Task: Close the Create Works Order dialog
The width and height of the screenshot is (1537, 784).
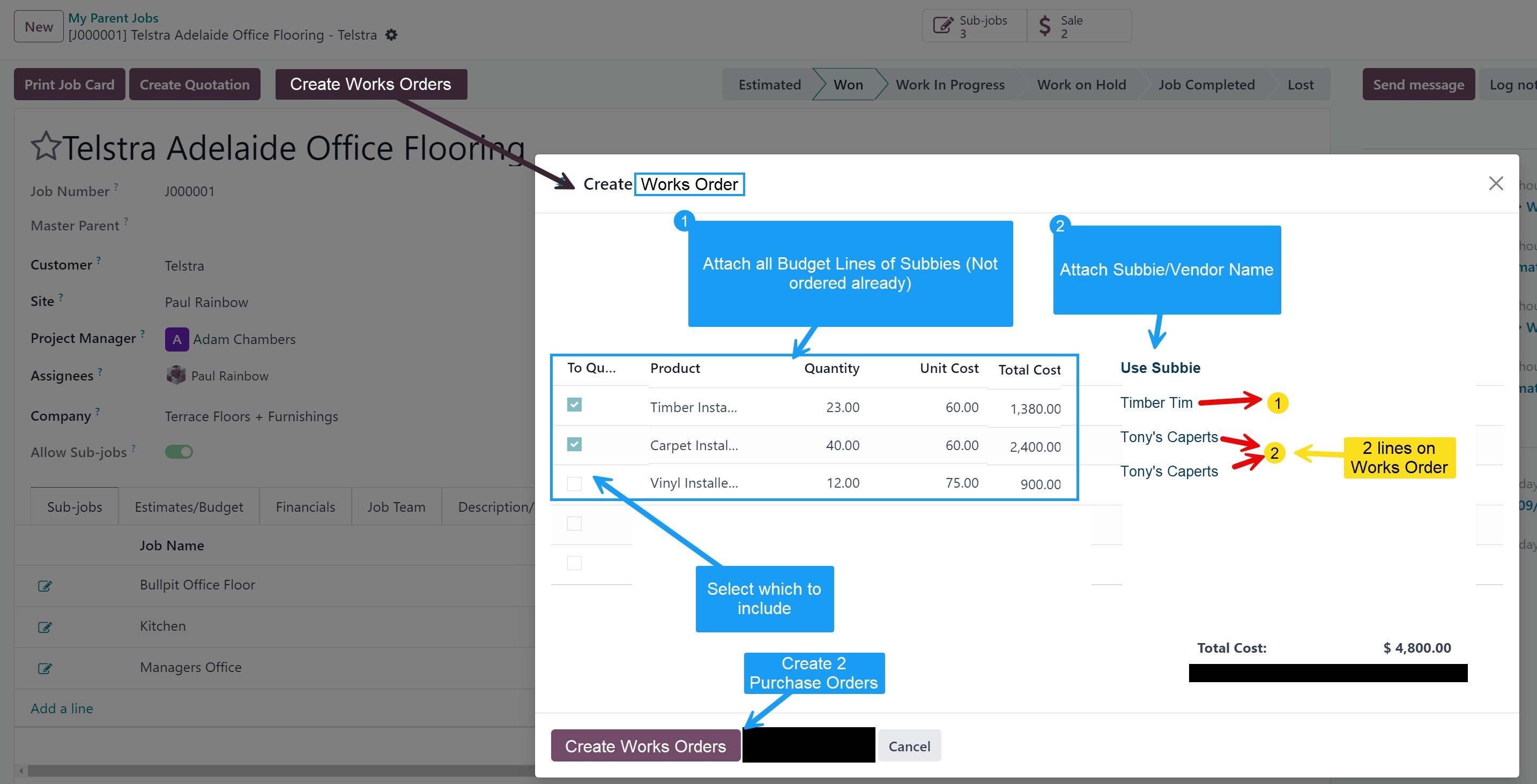Action: [1495, 183]
